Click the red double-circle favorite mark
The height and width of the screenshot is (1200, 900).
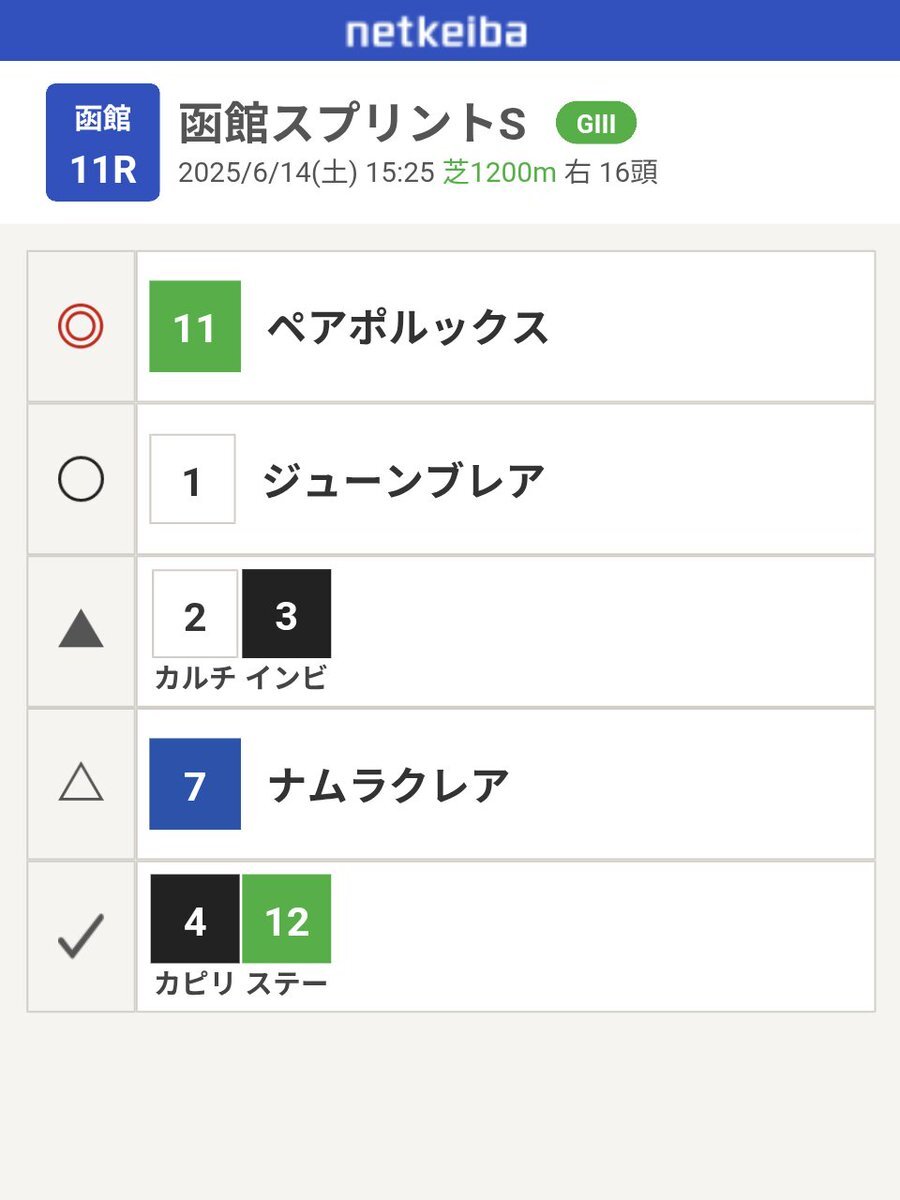81,327
